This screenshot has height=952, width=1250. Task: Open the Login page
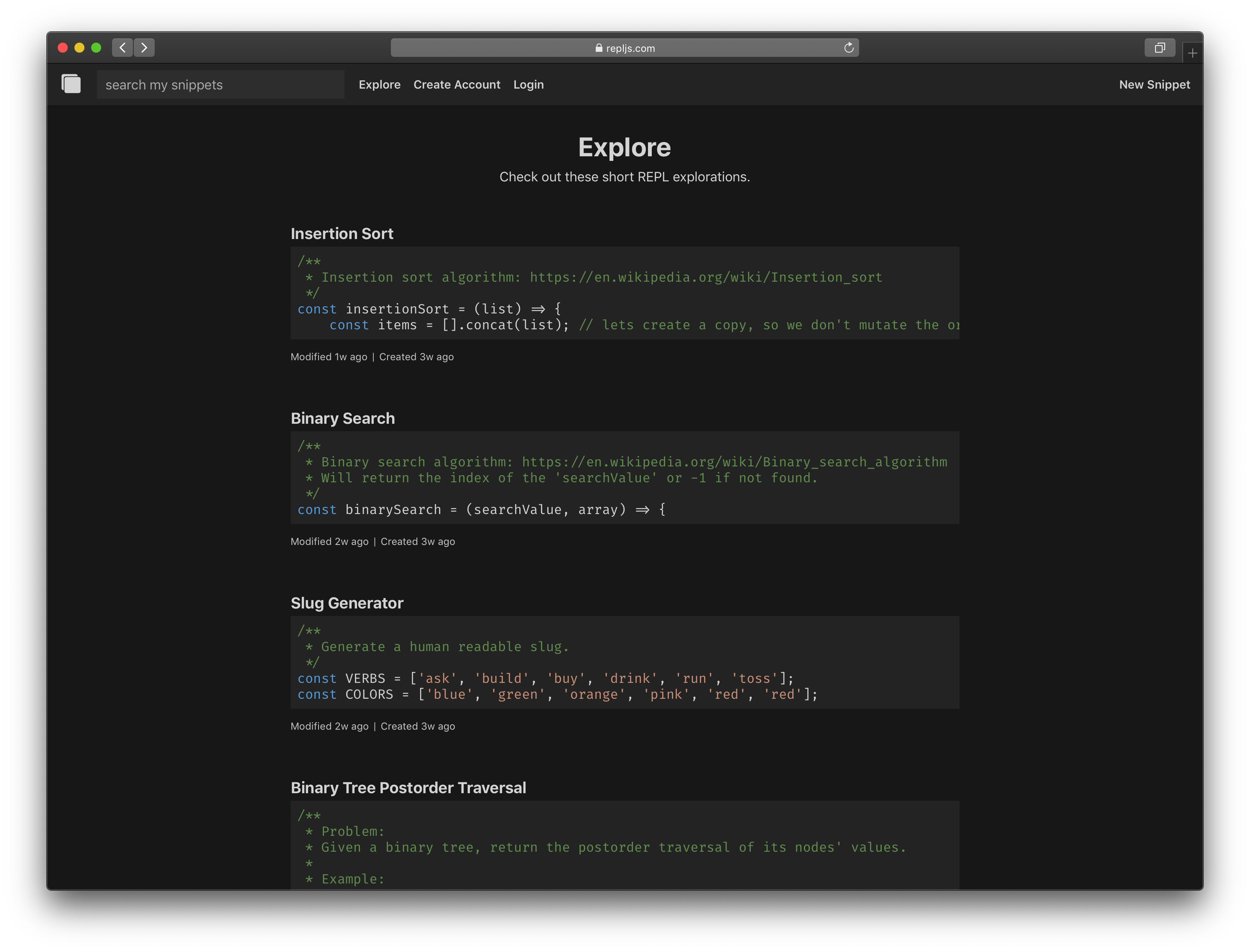pos(528,84)
